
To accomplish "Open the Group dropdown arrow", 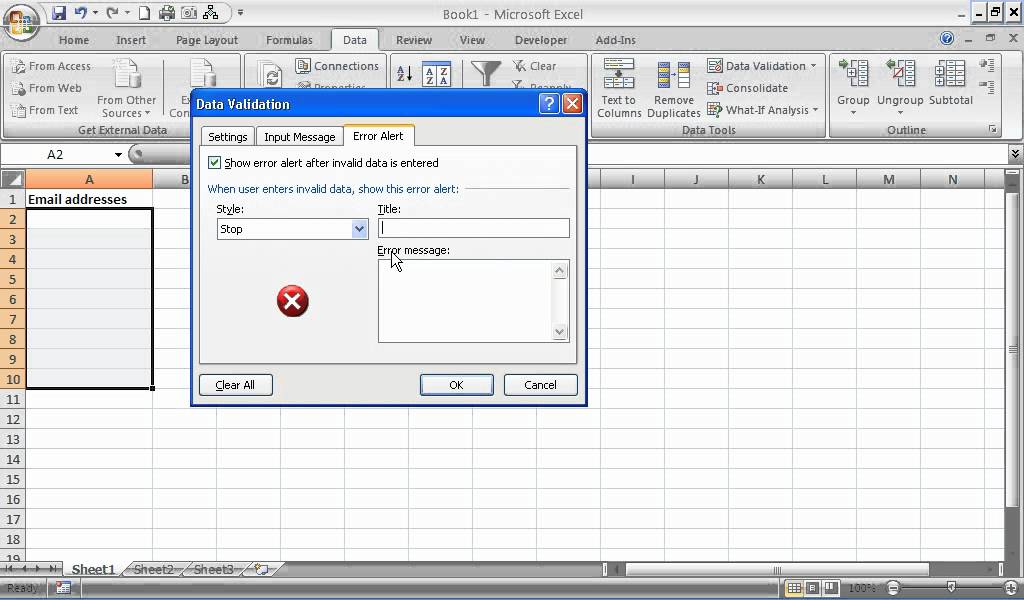I will 853,113.
